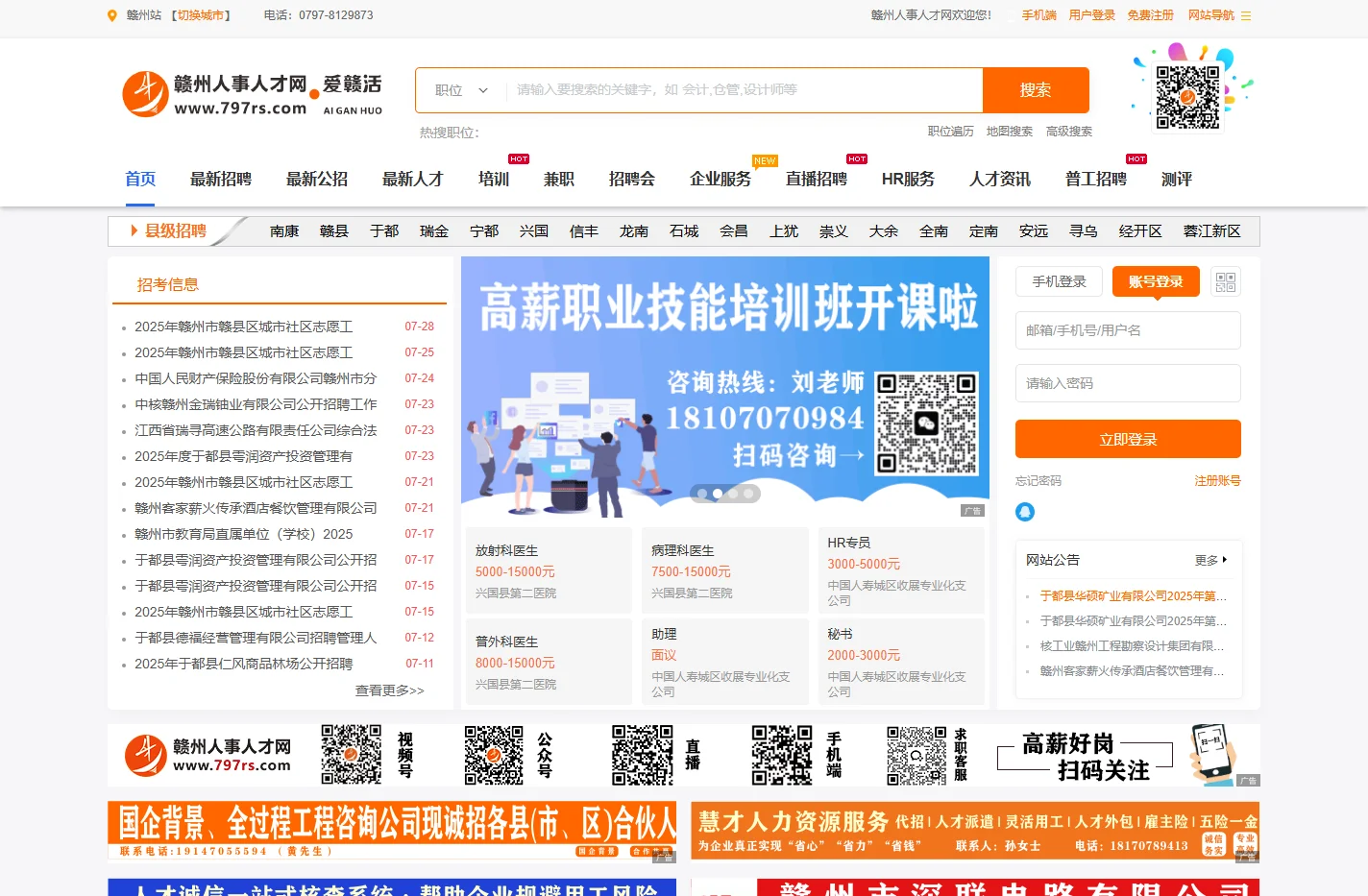
Task: Open the 职位 search type dropdown
Action: tap(461, 90)
